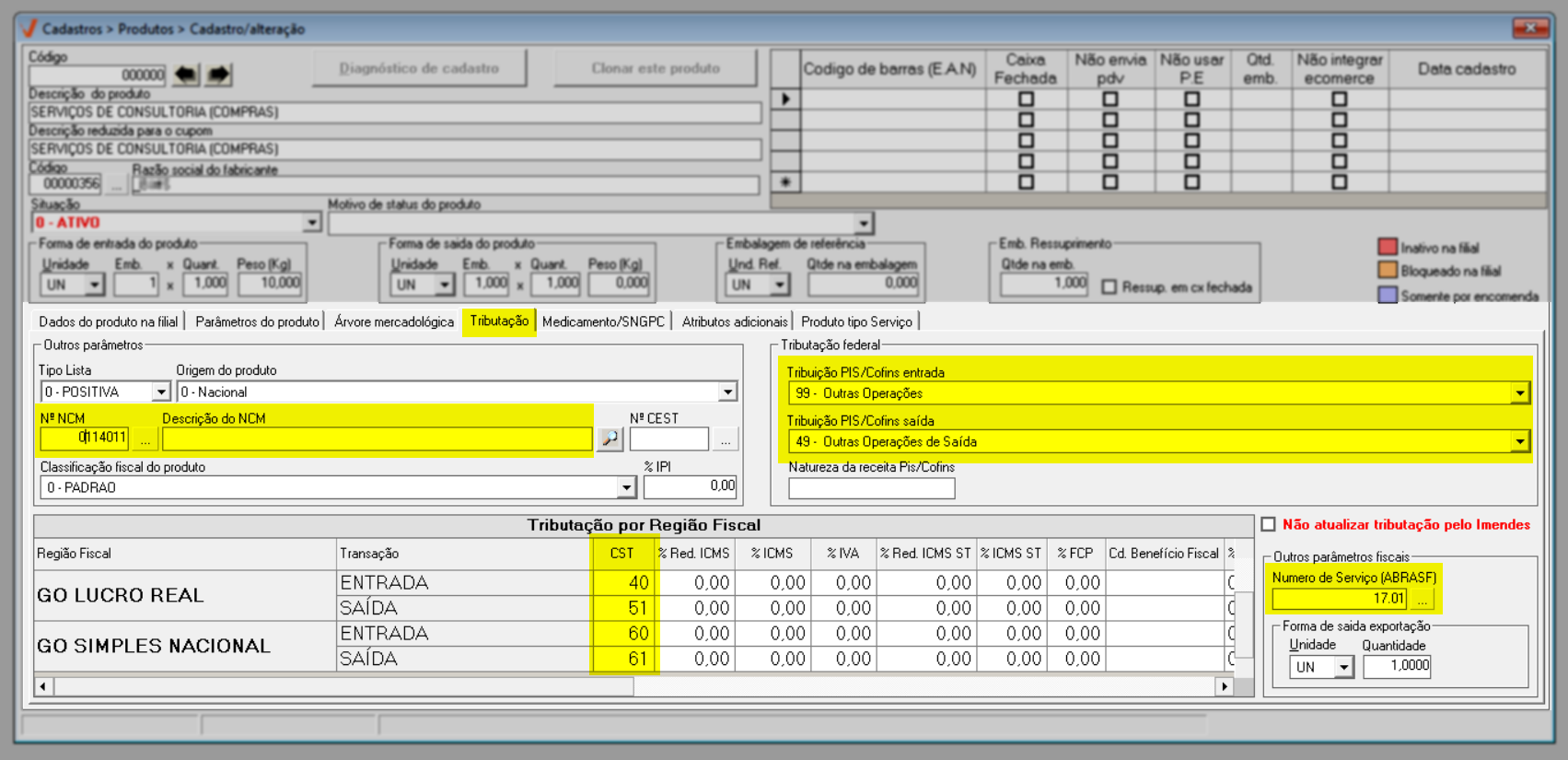Open Árvore mercadológica tab

click(x=394, y=322)
